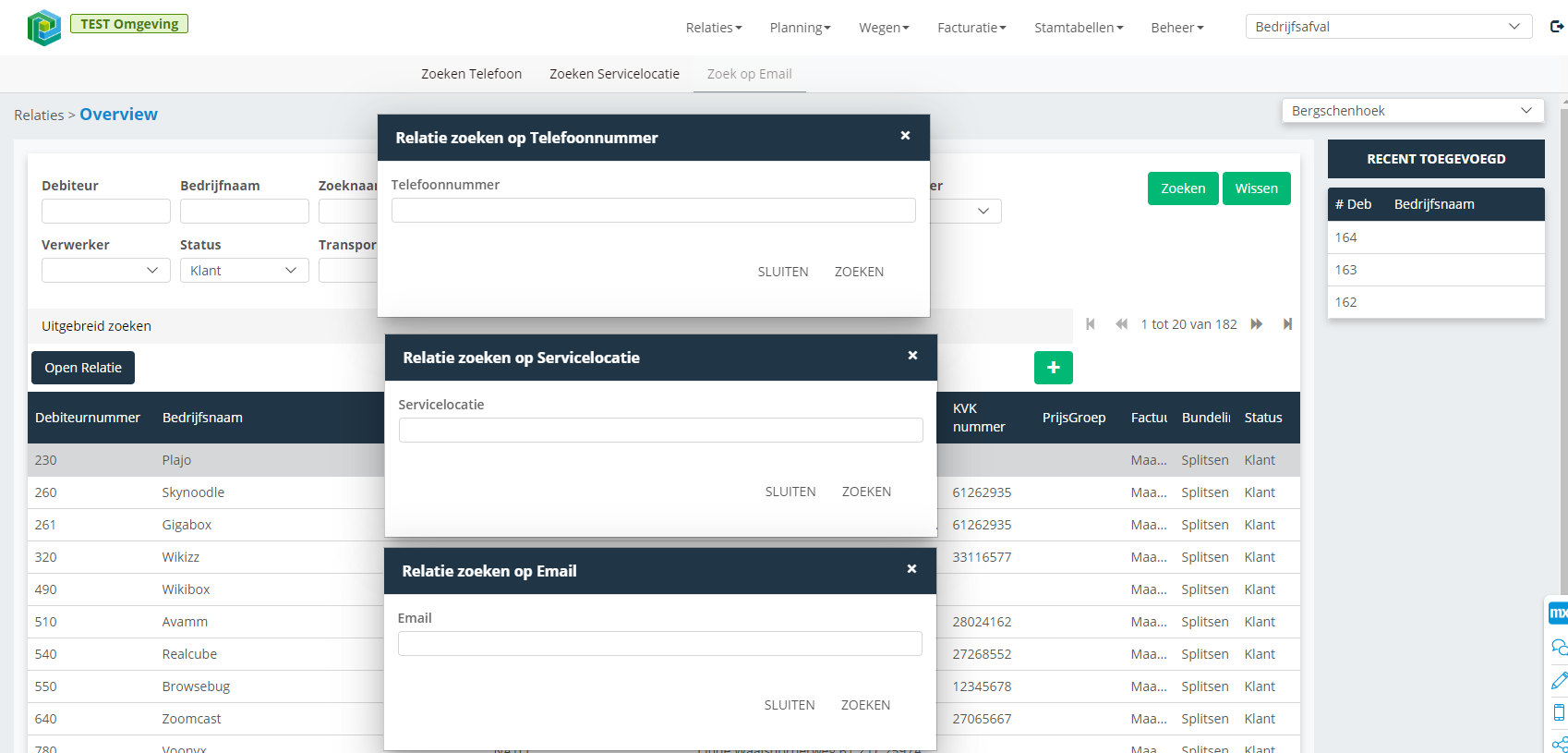
Task: Click the Debiteur input field
Action: click(106, 212)
